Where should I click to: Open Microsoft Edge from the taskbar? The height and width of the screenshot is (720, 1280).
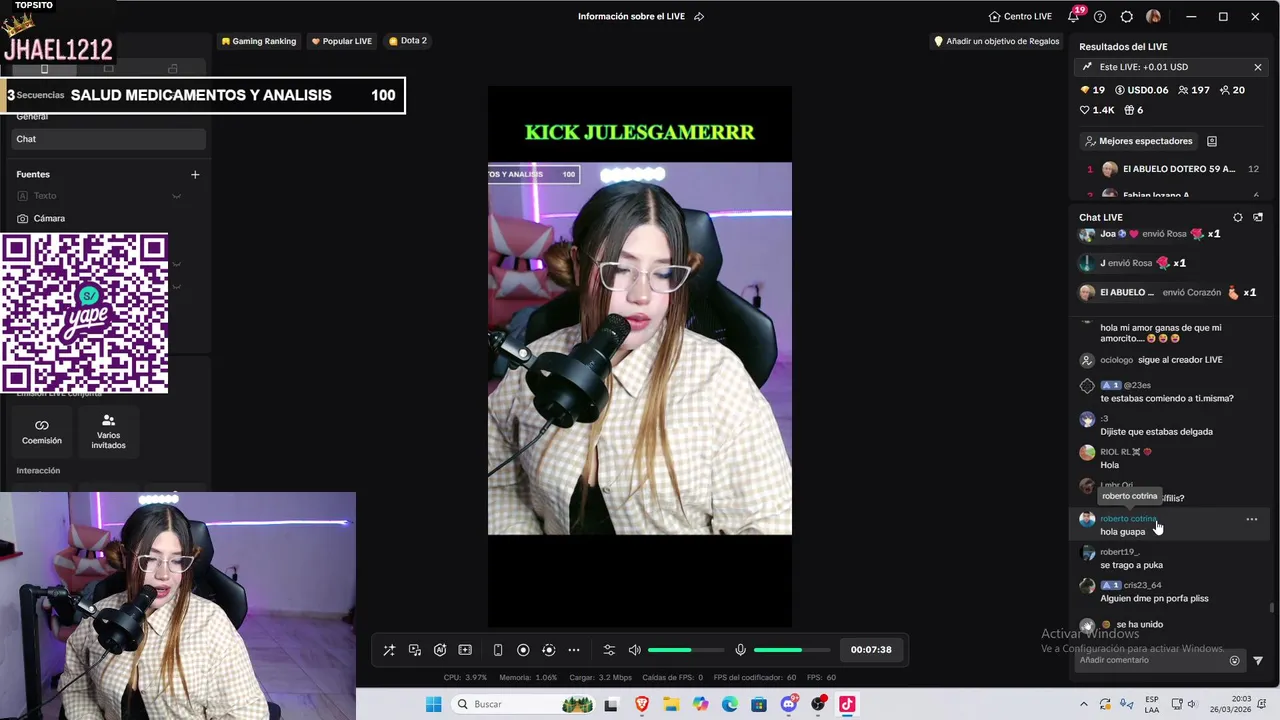tap(730, 704)
